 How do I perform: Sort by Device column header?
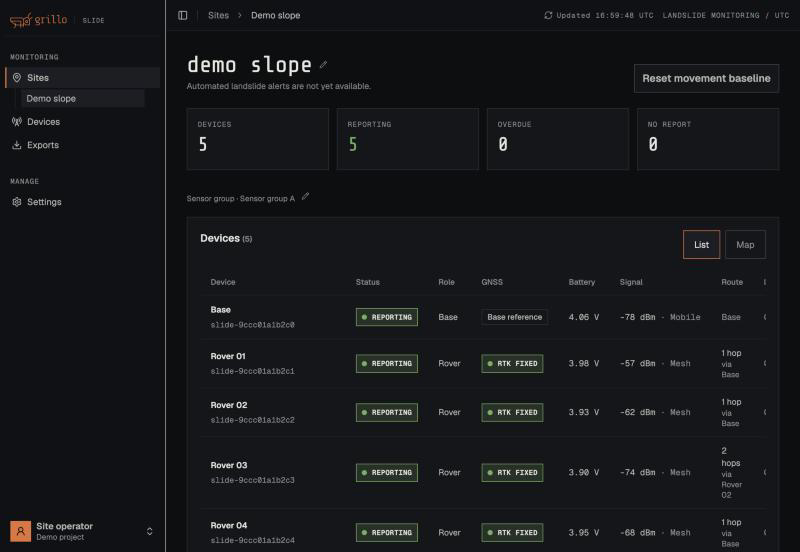223,282
